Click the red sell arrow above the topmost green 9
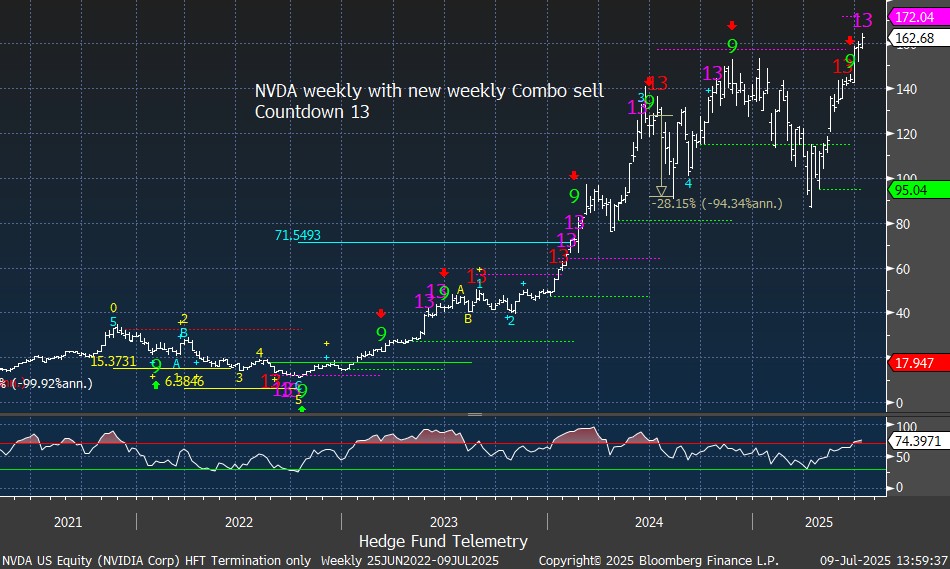The height and width of the screenshot is (569, 950). click(732, 25)
